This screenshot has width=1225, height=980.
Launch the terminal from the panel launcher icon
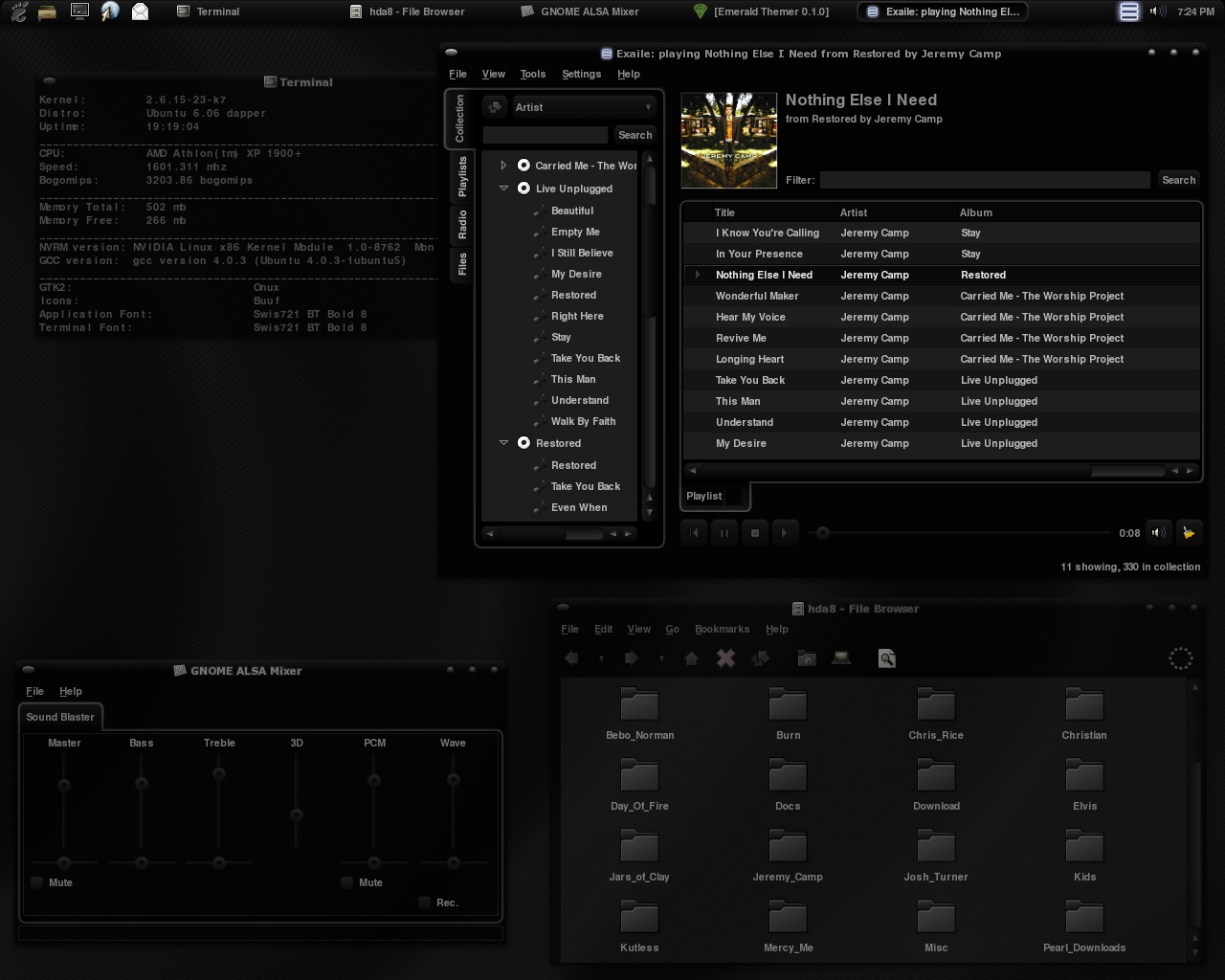coord(79,11)
